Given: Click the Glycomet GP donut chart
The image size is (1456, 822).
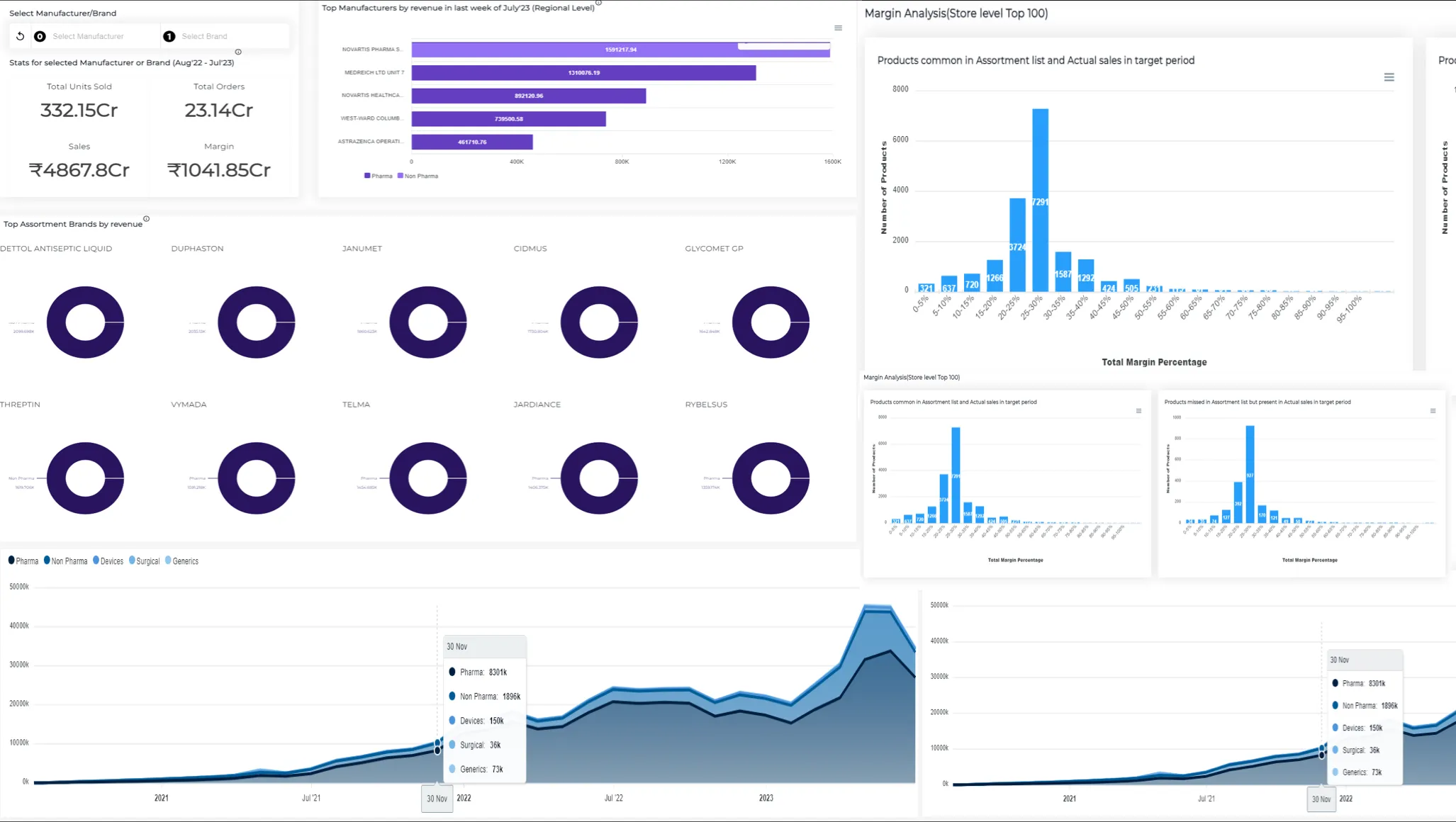Looking at the screenshot, I should coord(771,322).
